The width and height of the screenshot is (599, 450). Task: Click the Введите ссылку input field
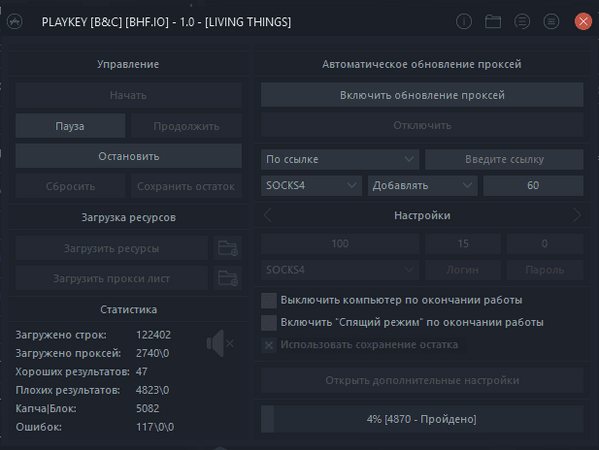click(x=504, y=159)
